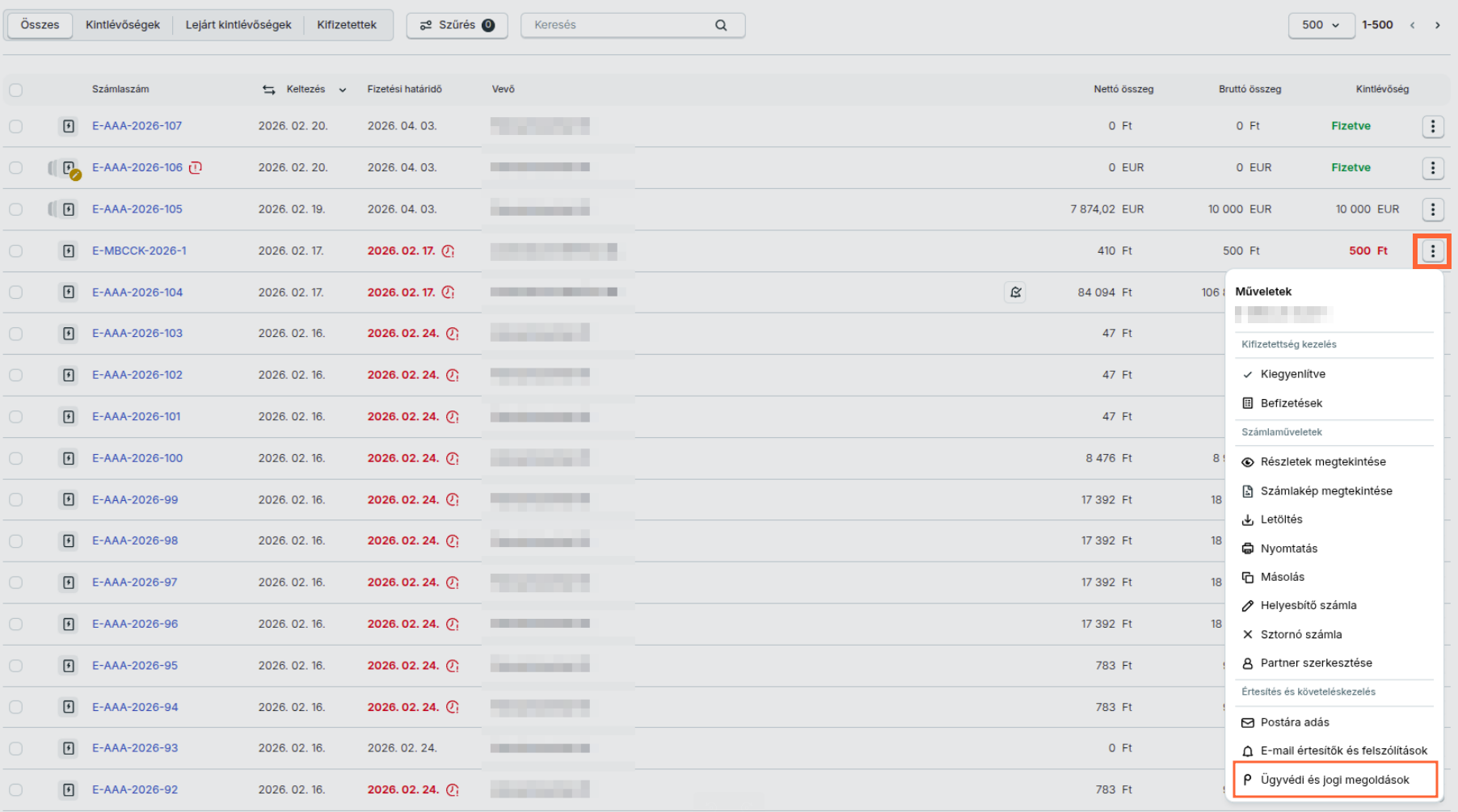Expand the Keltezés sort dropdown arrow

(343, 90)
